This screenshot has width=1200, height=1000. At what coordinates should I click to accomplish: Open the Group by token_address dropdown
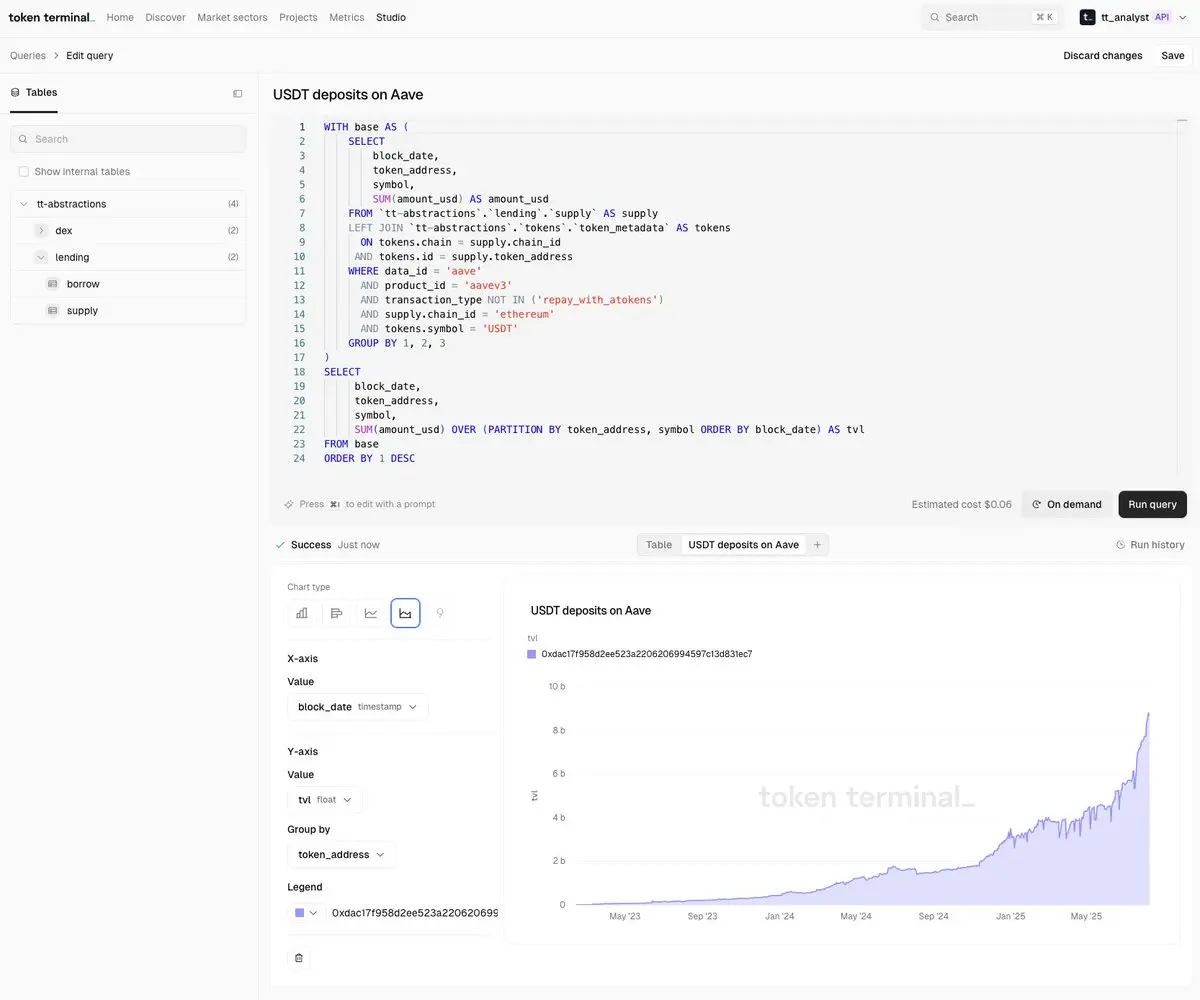(x=342, y=855)
